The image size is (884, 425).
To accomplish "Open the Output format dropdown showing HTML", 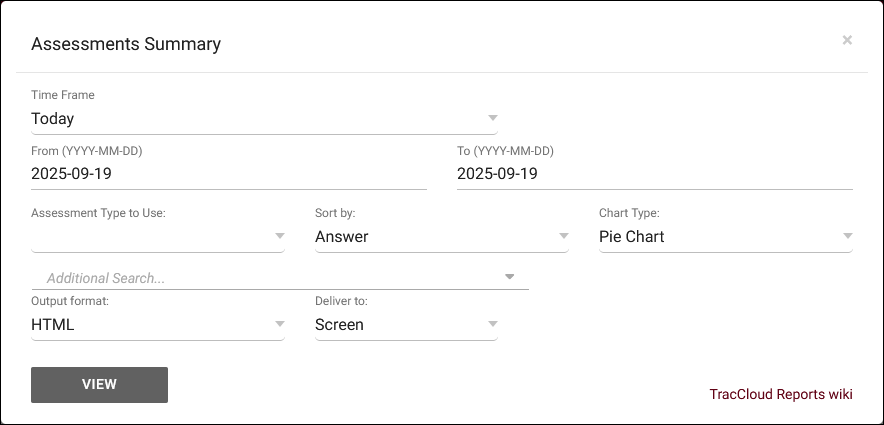I will (x=150, y=325).
